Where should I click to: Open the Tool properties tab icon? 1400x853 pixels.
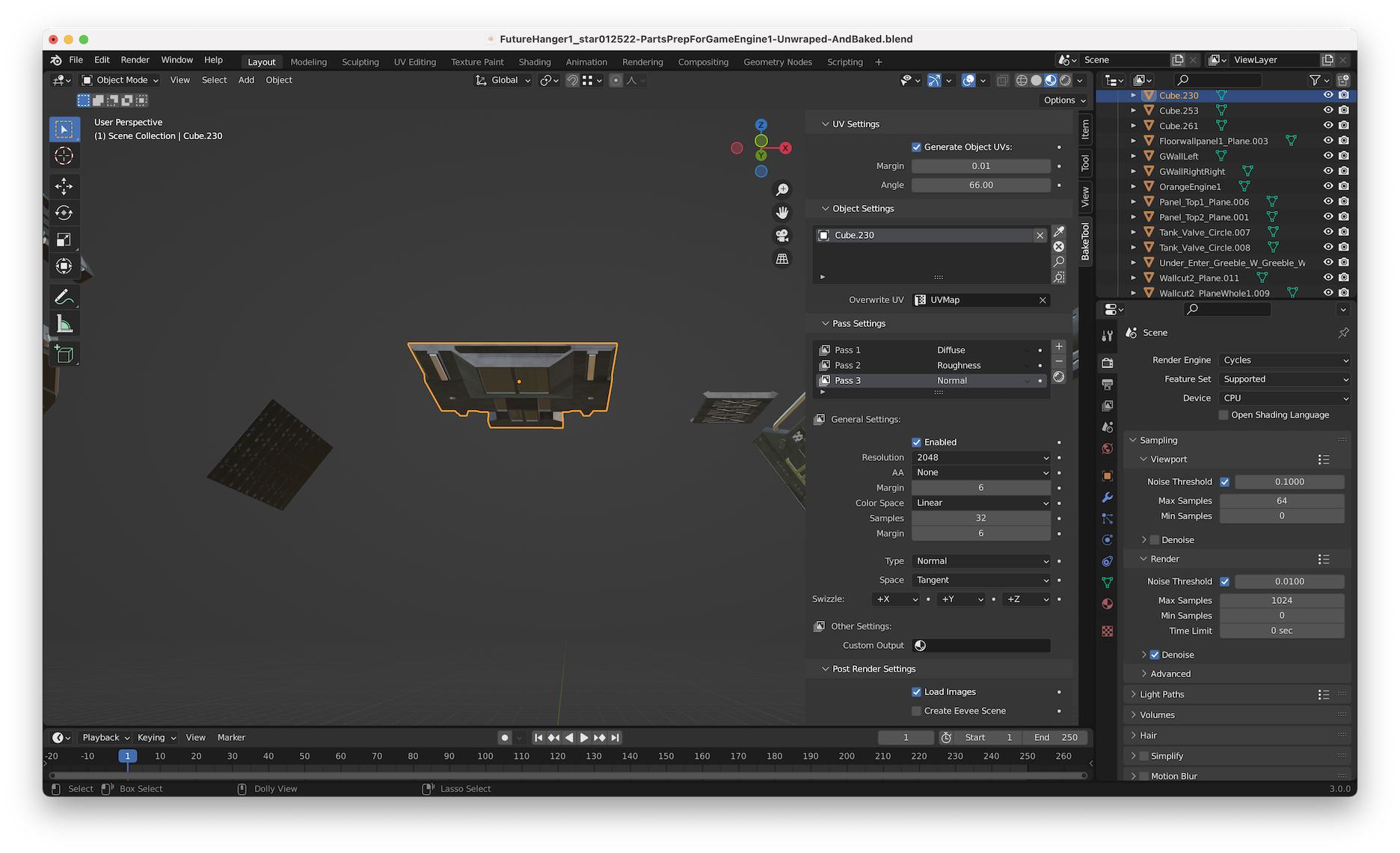coord(1108,336)
